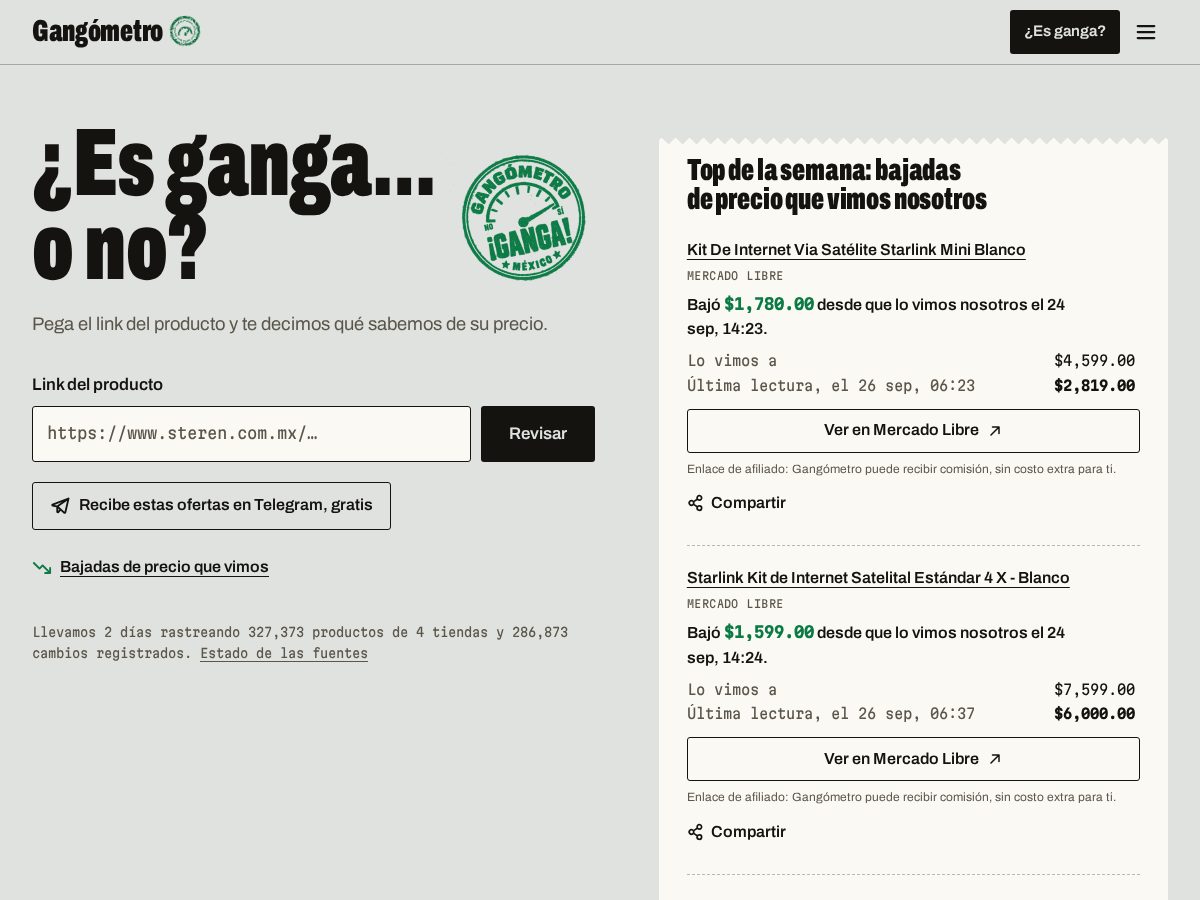
Task: Click the downward trend arrow icon
Action: point(42,567)
